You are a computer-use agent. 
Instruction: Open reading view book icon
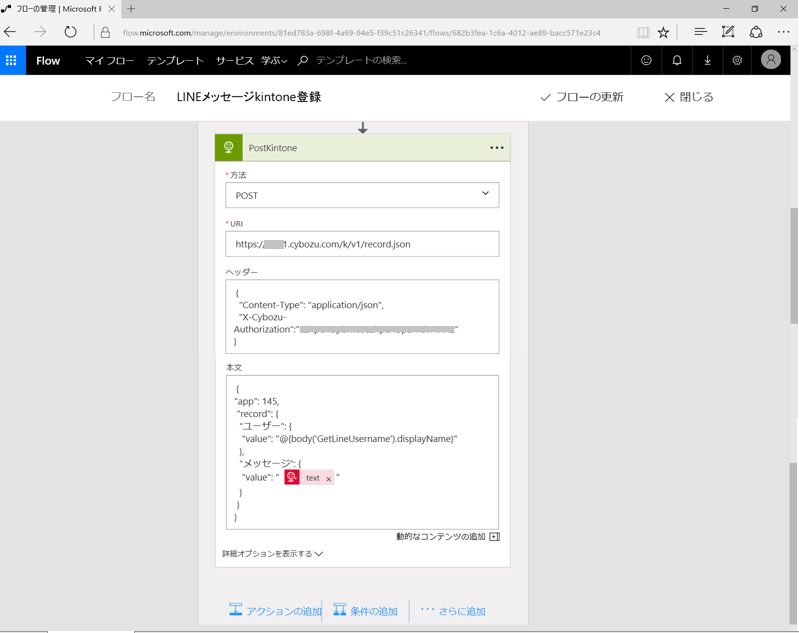click(643, 33)
